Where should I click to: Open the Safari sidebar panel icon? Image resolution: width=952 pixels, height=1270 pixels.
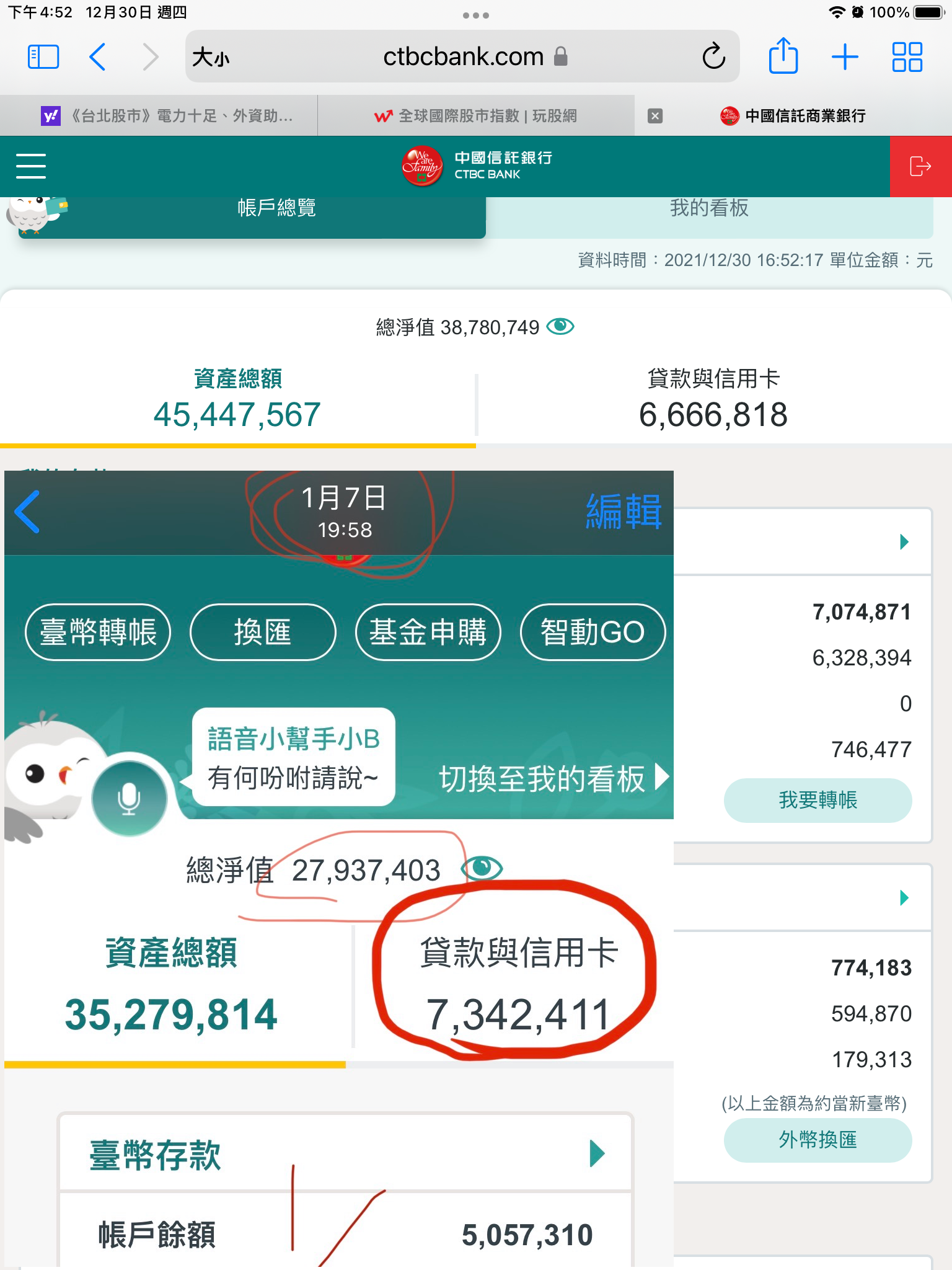pyautogui.click(x=43, y=57)
